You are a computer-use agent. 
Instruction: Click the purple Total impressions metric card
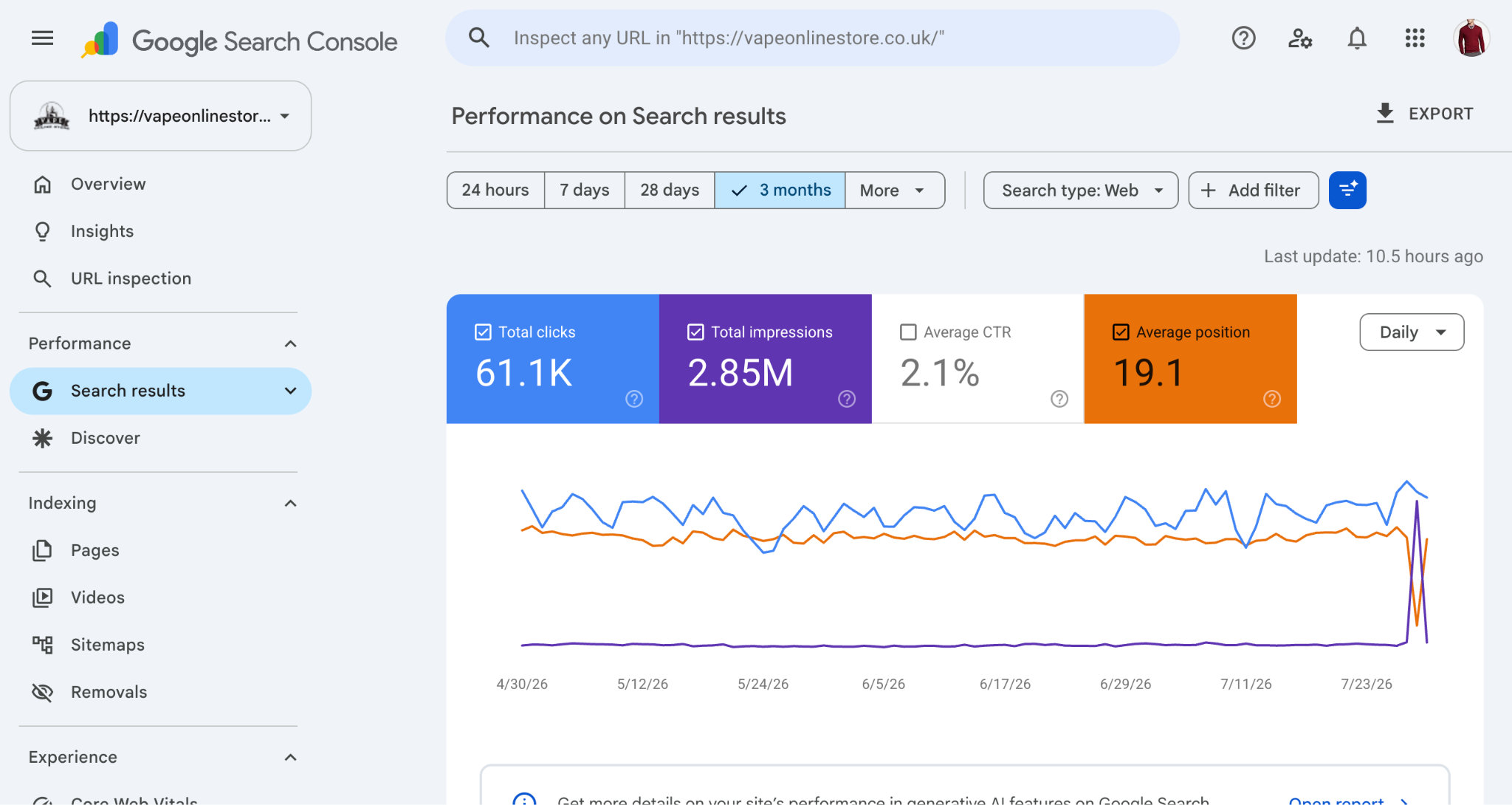tap(766, 359)
